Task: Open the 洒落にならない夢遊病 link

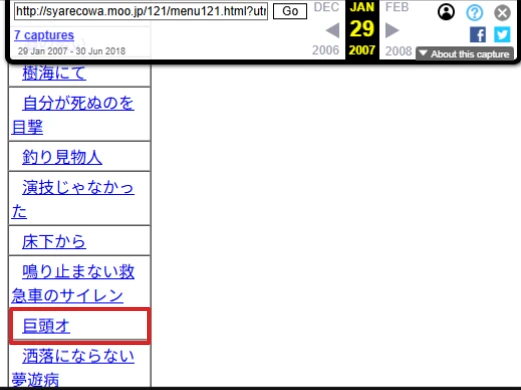Action: click(73, 368)
